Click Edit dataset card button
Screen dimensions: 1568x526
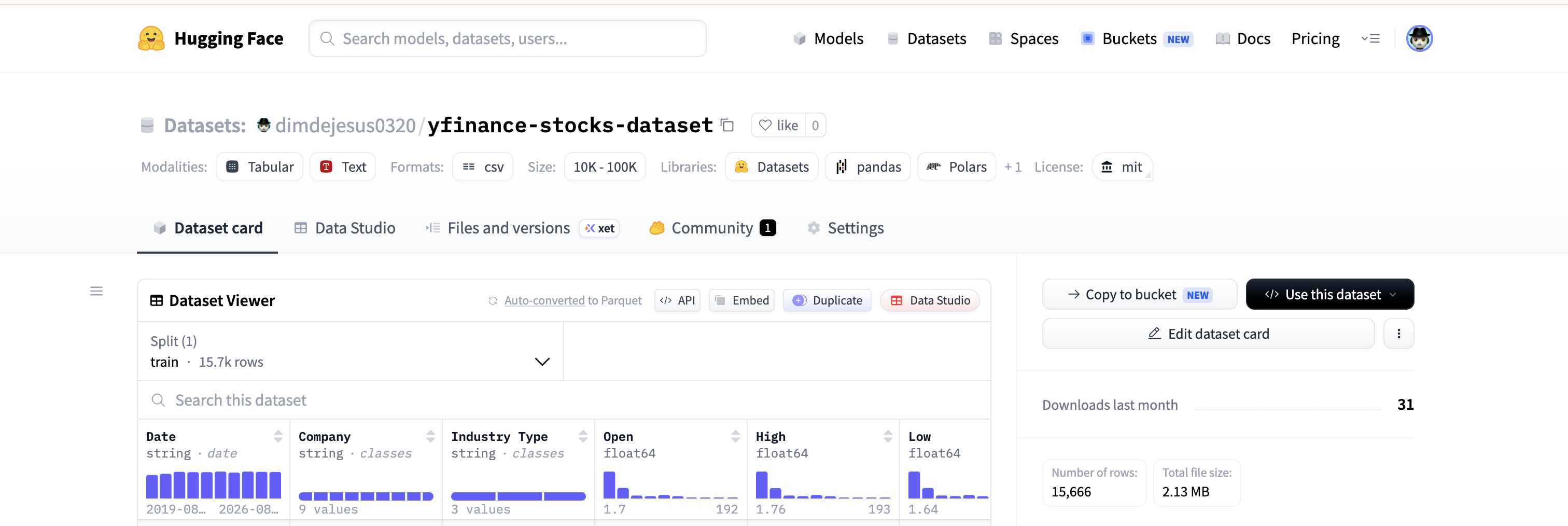click(x=1208, y=334)
